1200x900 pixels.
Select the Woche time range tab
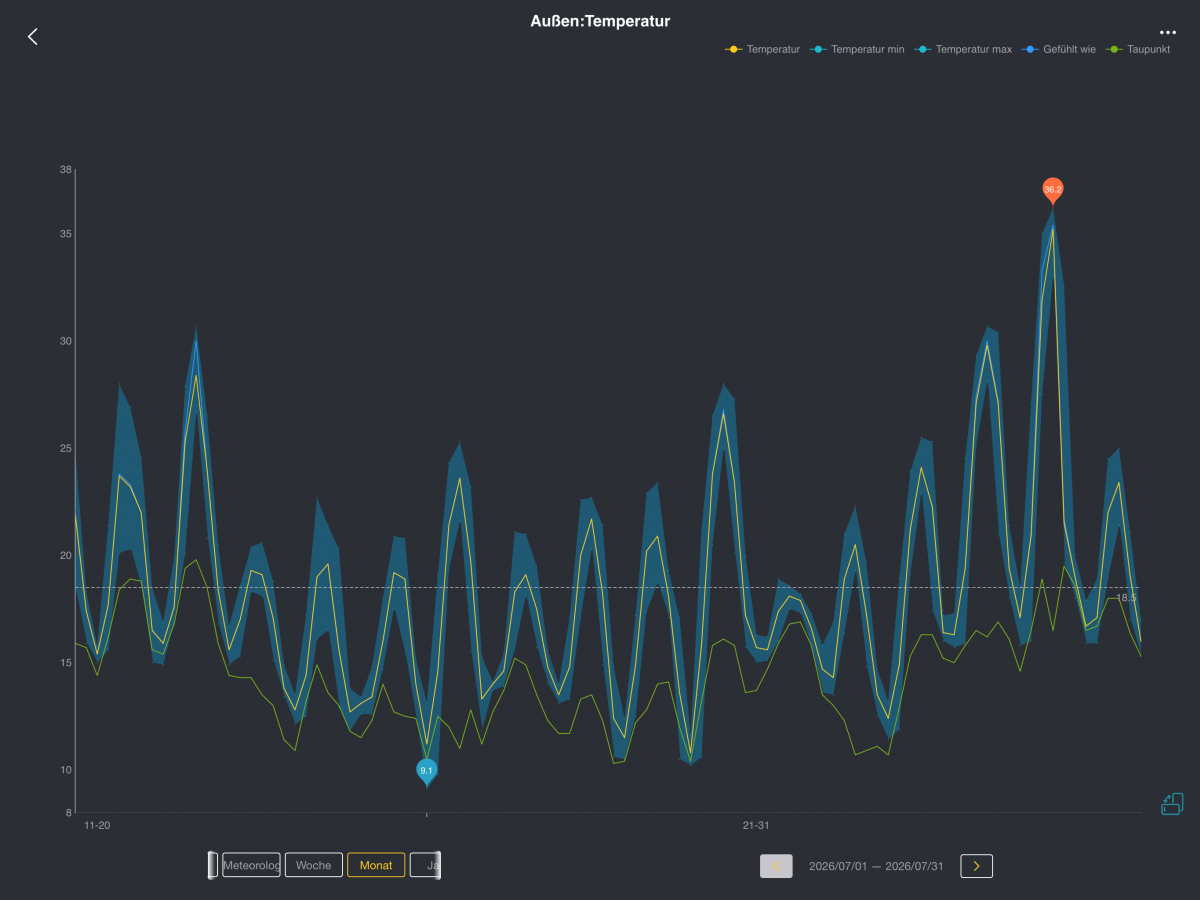(x=314, y=865)
